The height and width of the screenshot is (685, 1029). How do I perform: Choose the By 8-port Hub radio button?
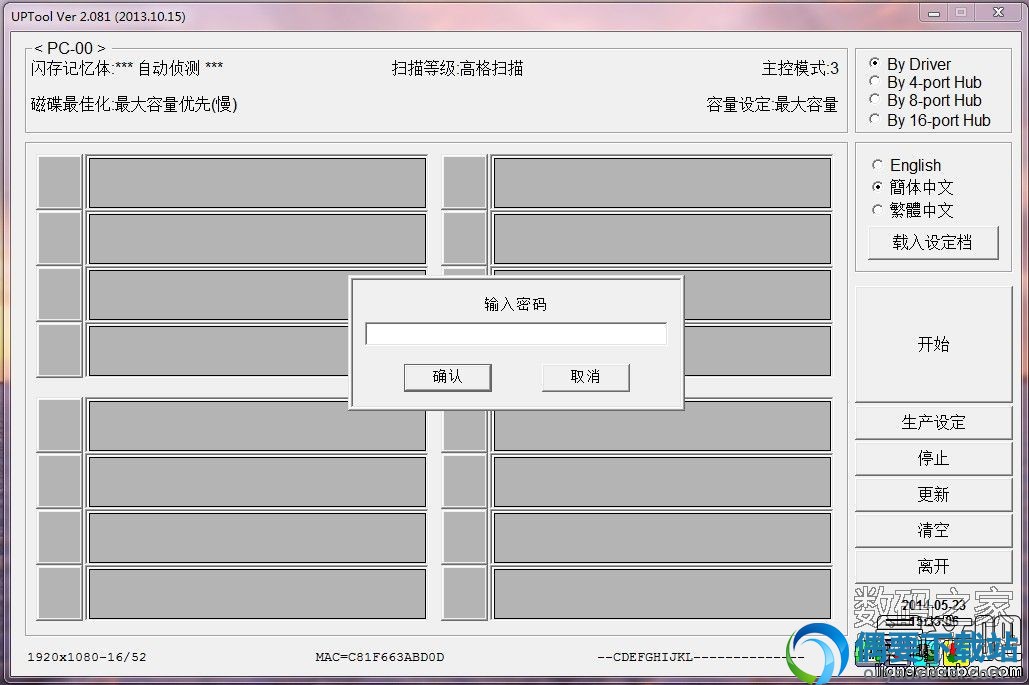pos(925,100)
